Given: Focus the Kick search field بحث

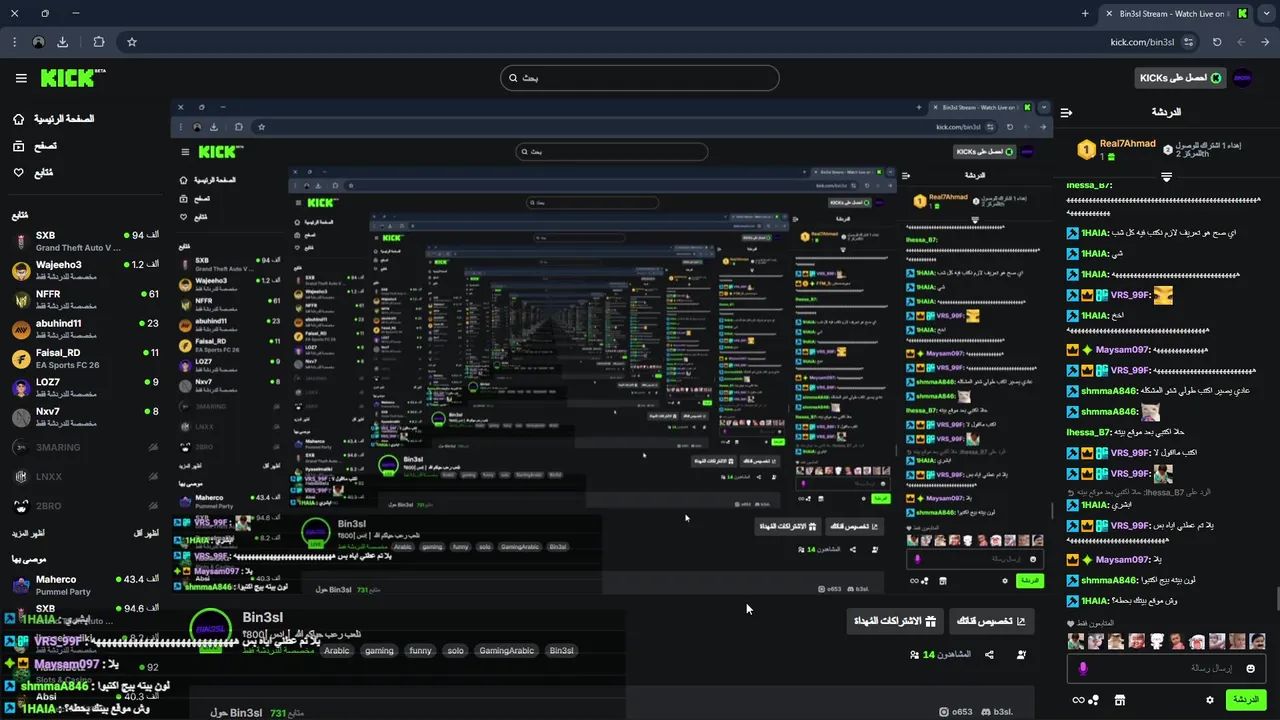Looking at the screenshot, I should pyautogui.click(x=640, y=78).
